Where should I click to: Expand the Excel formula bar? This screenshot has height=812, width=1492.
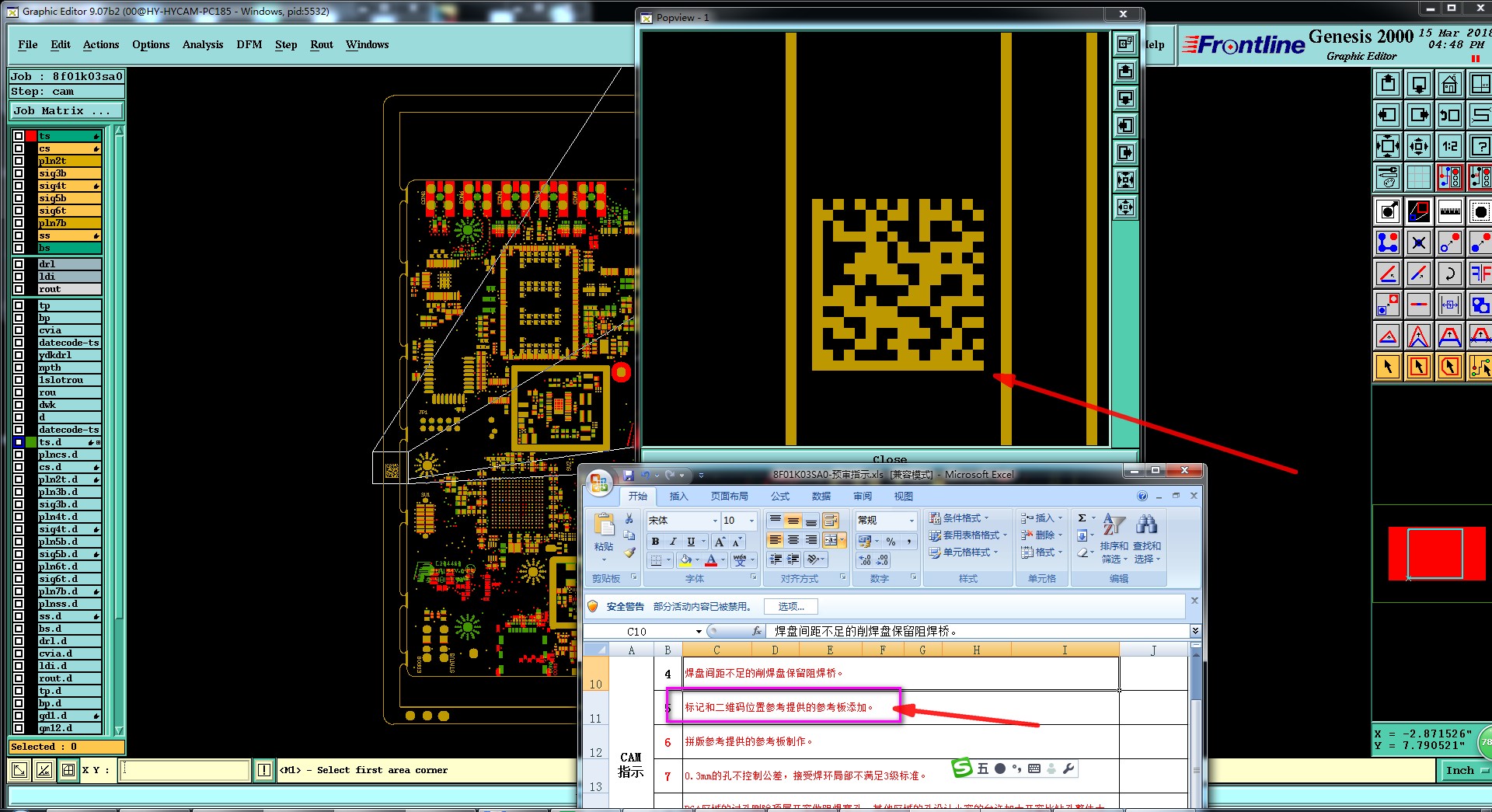(x=1195, y=631)
